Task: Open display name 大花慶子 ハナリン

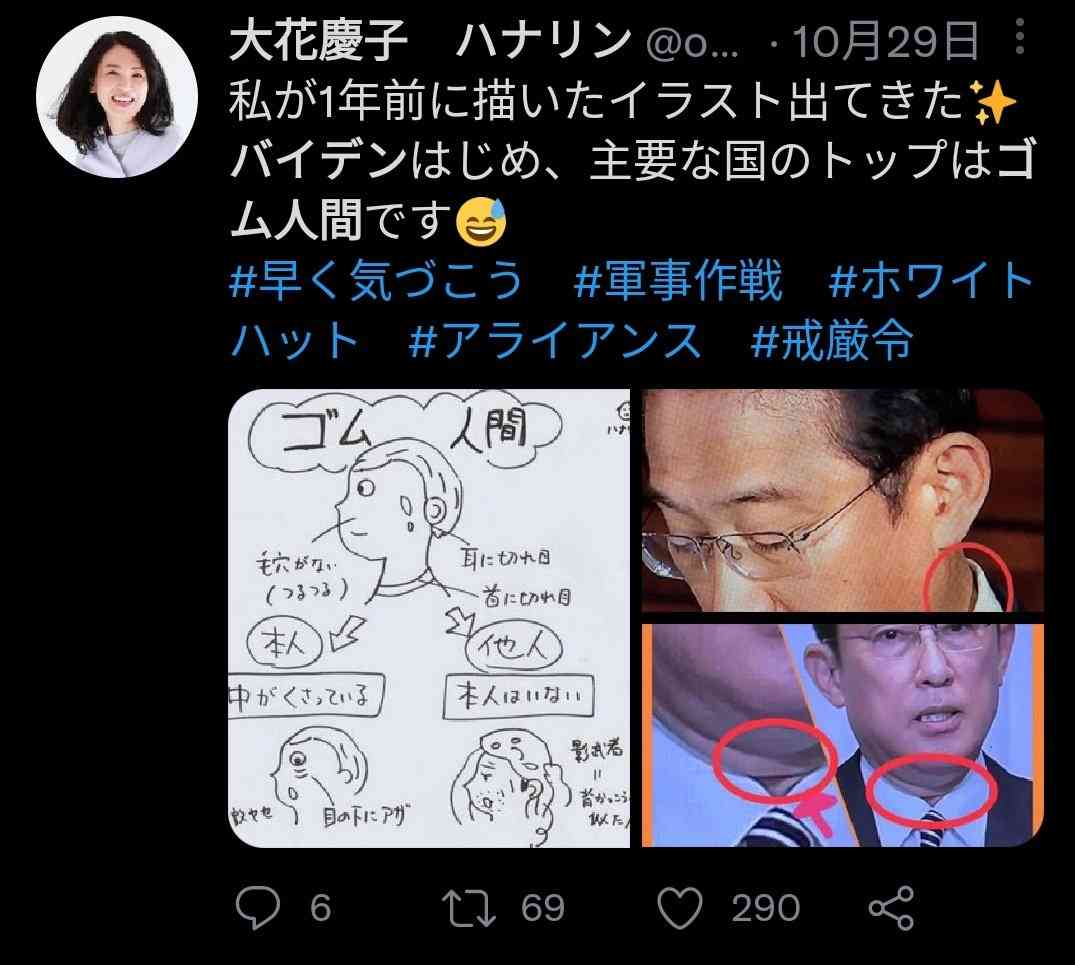Action: point(430,40)
